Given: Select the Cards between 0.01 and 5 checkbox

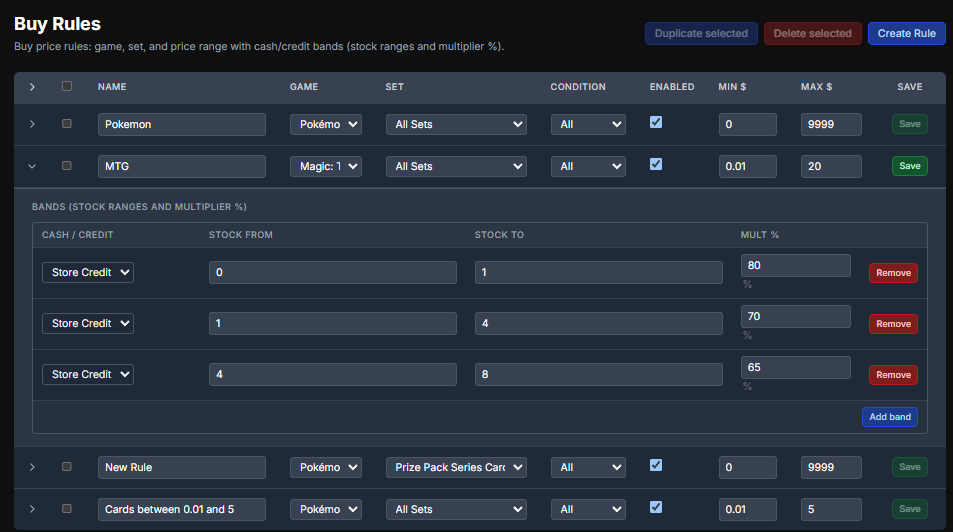Looking at the screenshot, I should (67, 508).
